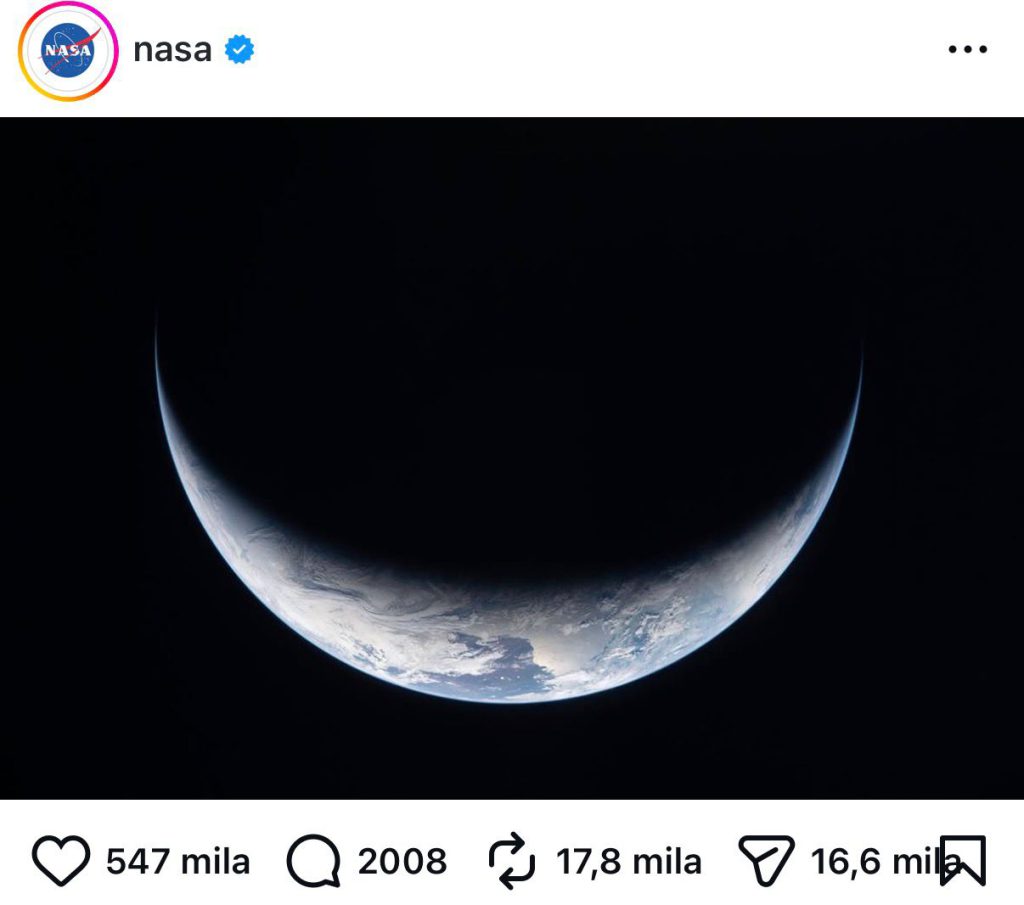Like the NASA post with the heart icon
This screenshot has width=1024, height=905.
click(x=62, y=861)
